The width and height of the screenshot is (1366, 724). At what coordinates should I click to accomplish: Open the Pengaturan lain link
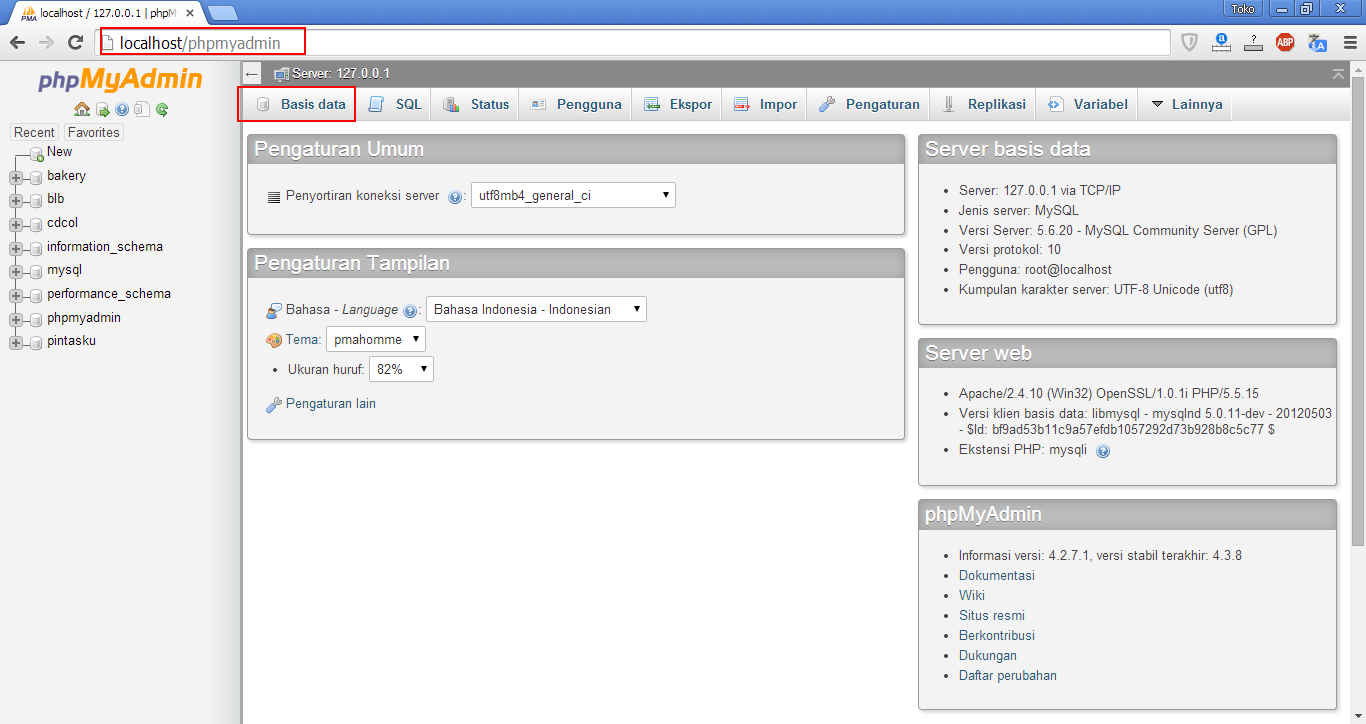tap(331, 404)
